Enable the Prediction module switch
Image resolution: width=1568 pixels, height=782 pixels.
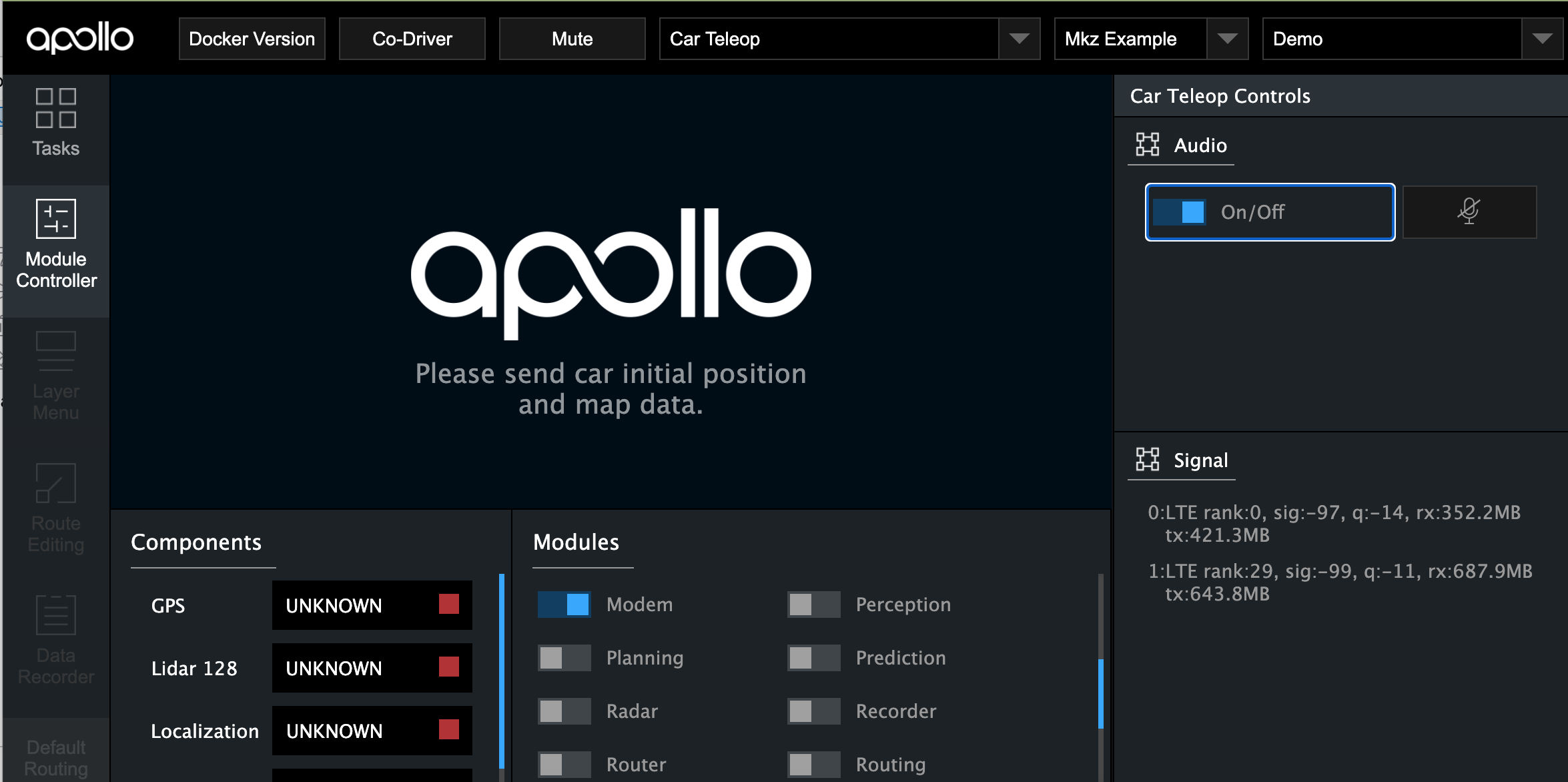click(x=814, y=658)
